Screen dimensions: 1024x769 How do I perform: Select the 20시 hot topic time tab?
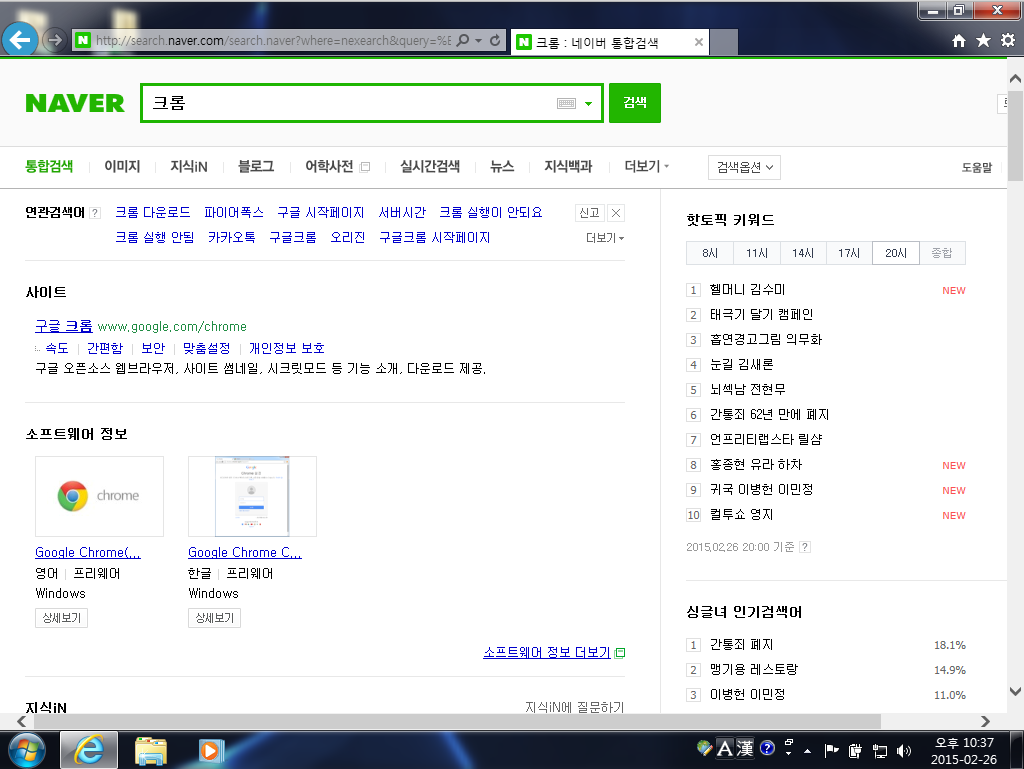coord(895,253)
